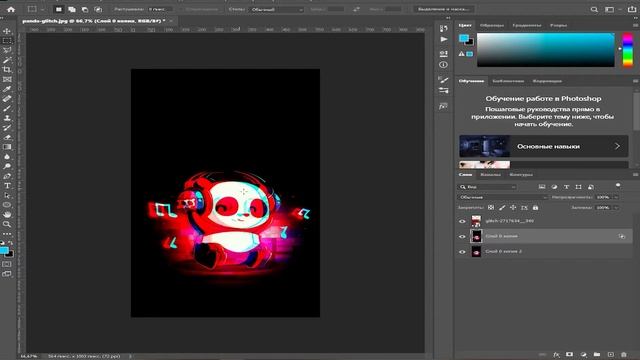Screen dimensions: 640x360
Task: Enable Add to Selection mode
Action: tap(72, 9)
